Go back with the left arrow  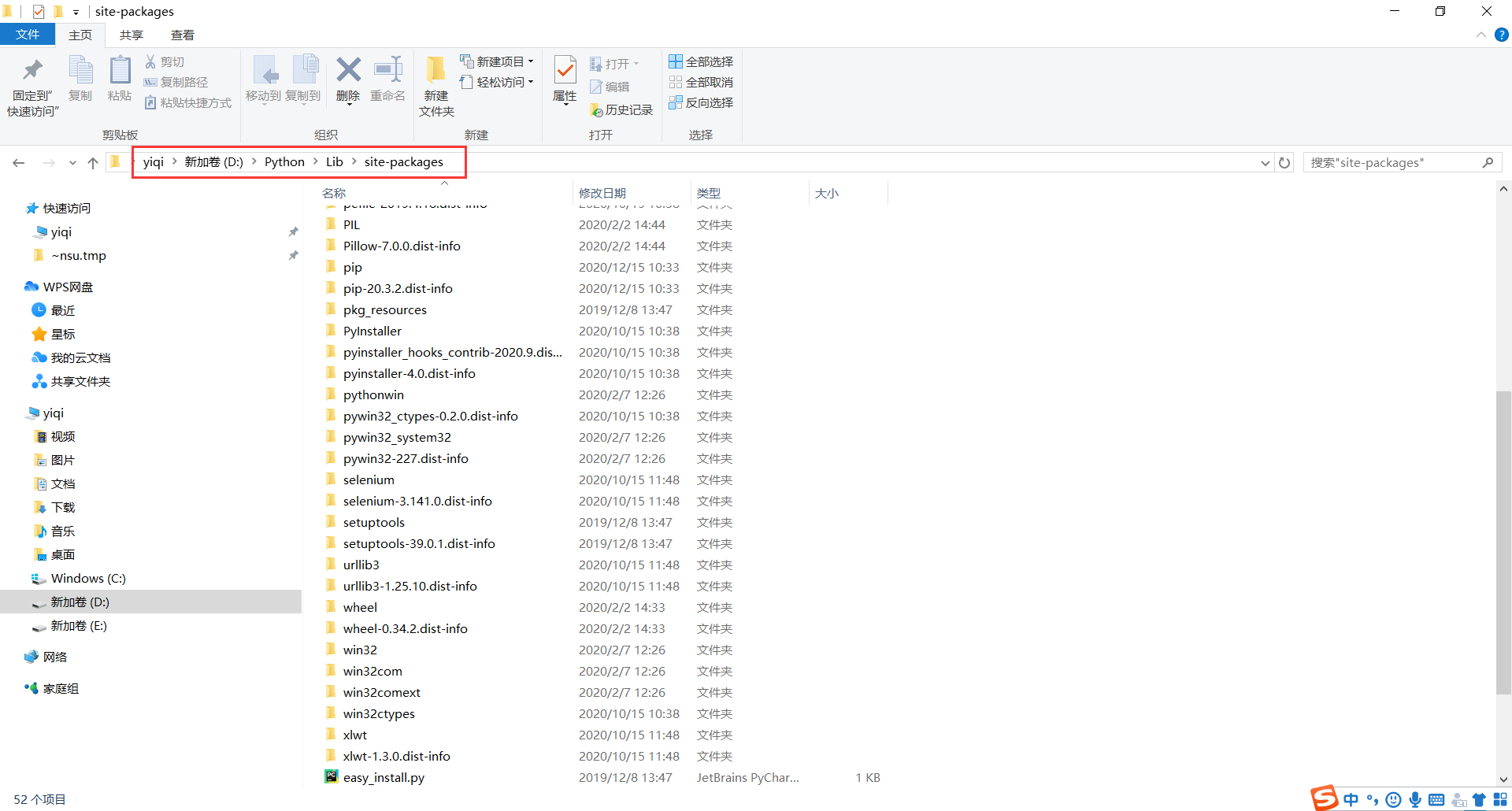[19, 163]
